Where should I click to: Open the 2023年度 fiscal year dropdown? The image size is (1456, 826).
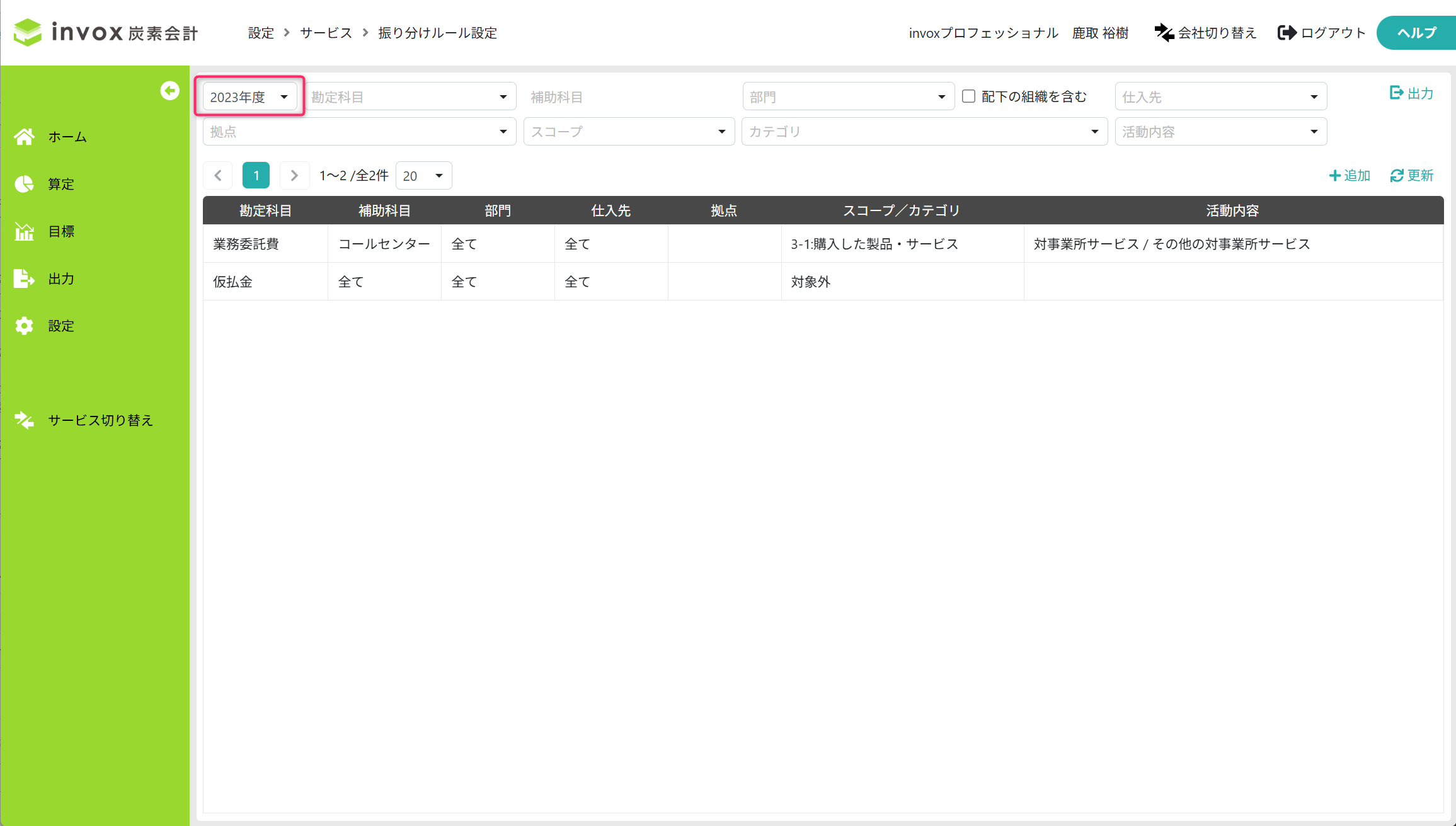249,97
